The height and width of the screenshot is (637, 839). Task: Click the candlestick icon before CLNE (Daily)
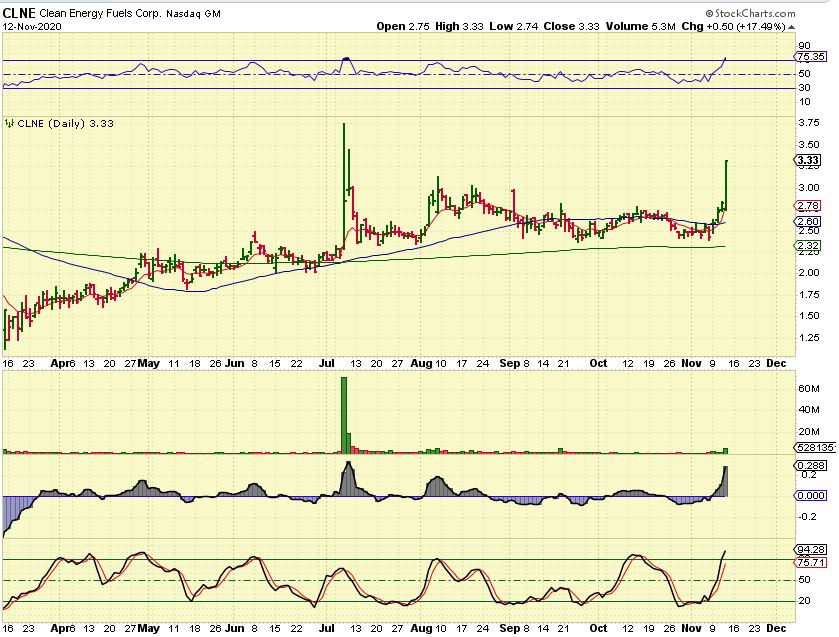point(9,124)
